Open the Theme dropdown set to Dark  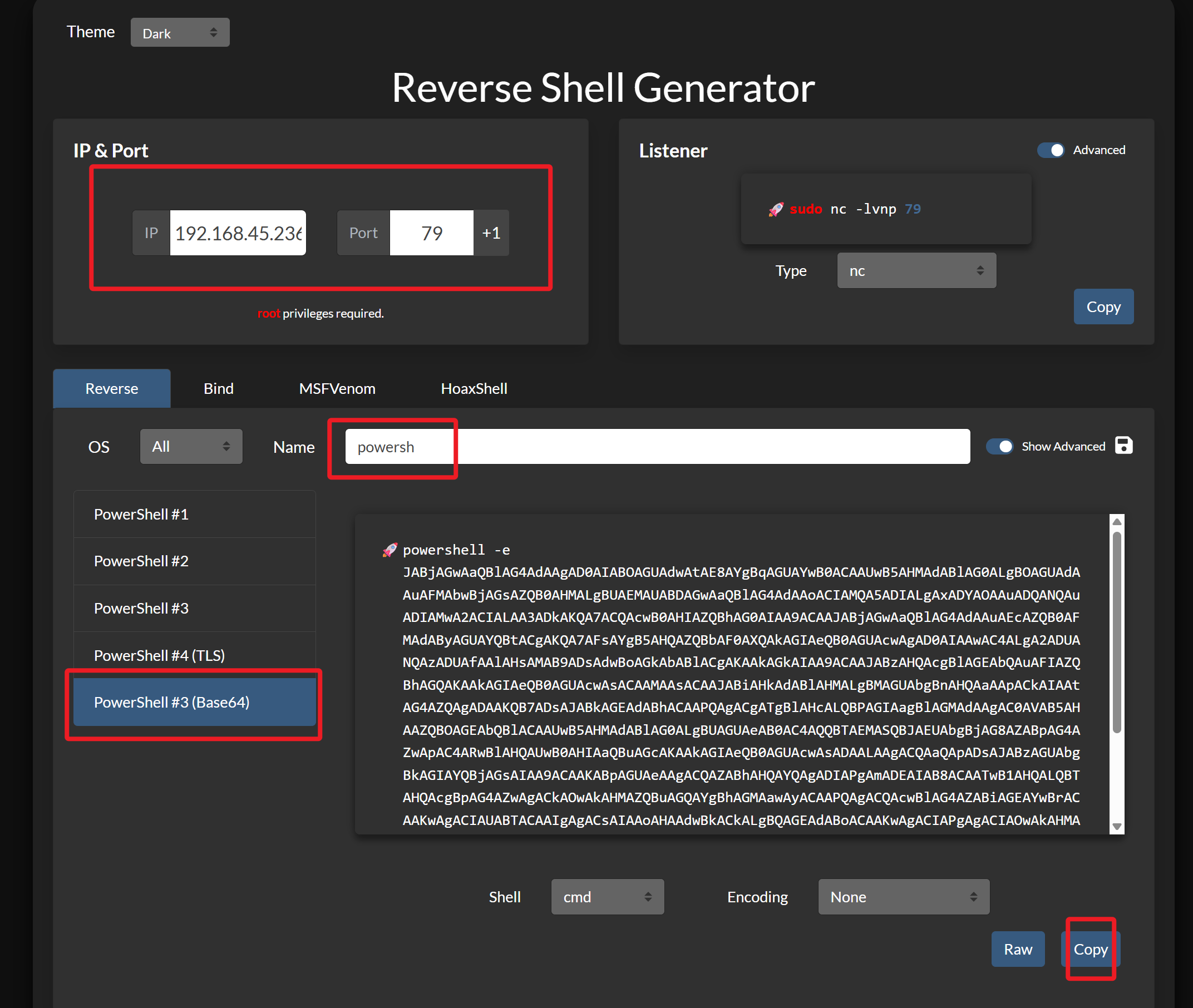pos(180,33)
